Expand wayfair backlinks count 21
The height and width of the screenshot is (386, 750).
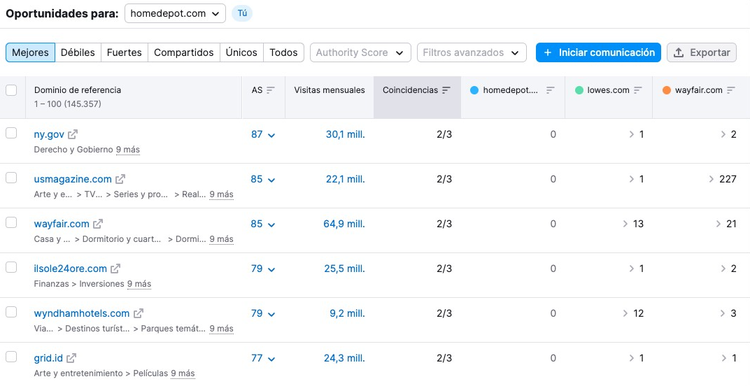pos(726,224)
